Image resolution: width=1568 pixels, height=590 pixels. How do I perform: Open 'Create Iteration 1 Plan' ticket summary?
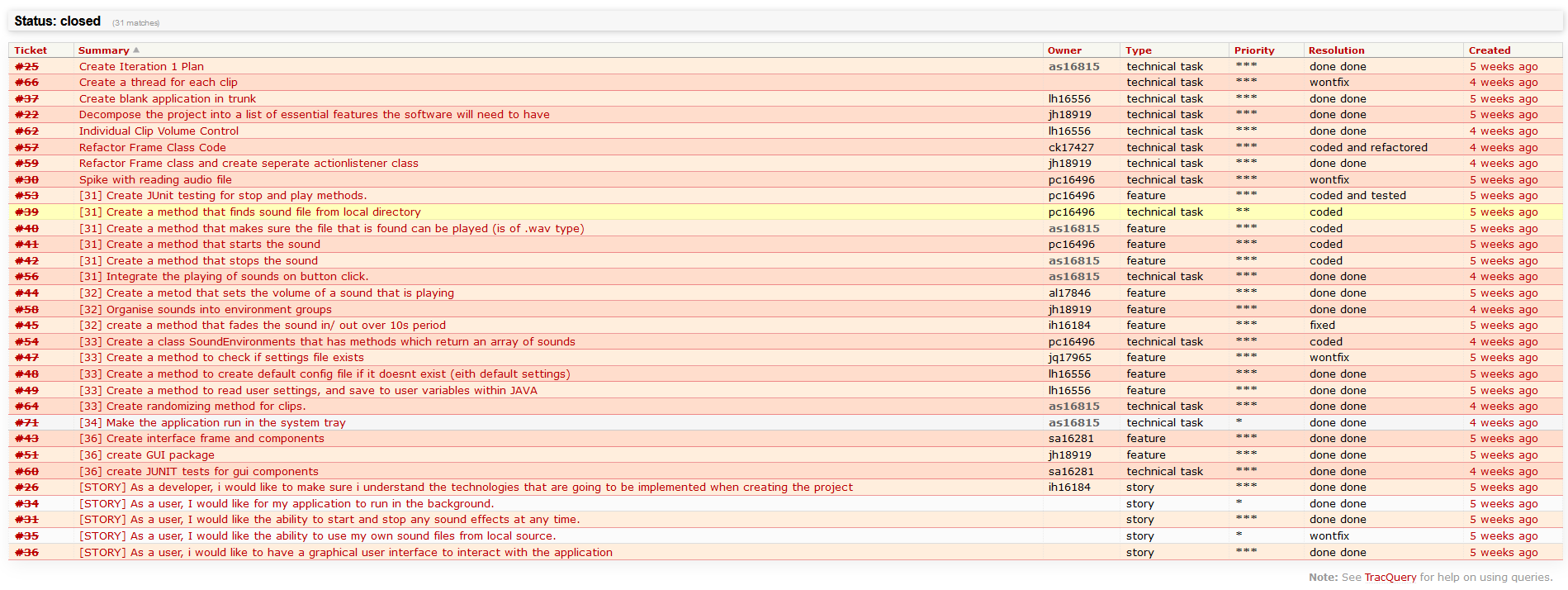click(x=141, y=67)
